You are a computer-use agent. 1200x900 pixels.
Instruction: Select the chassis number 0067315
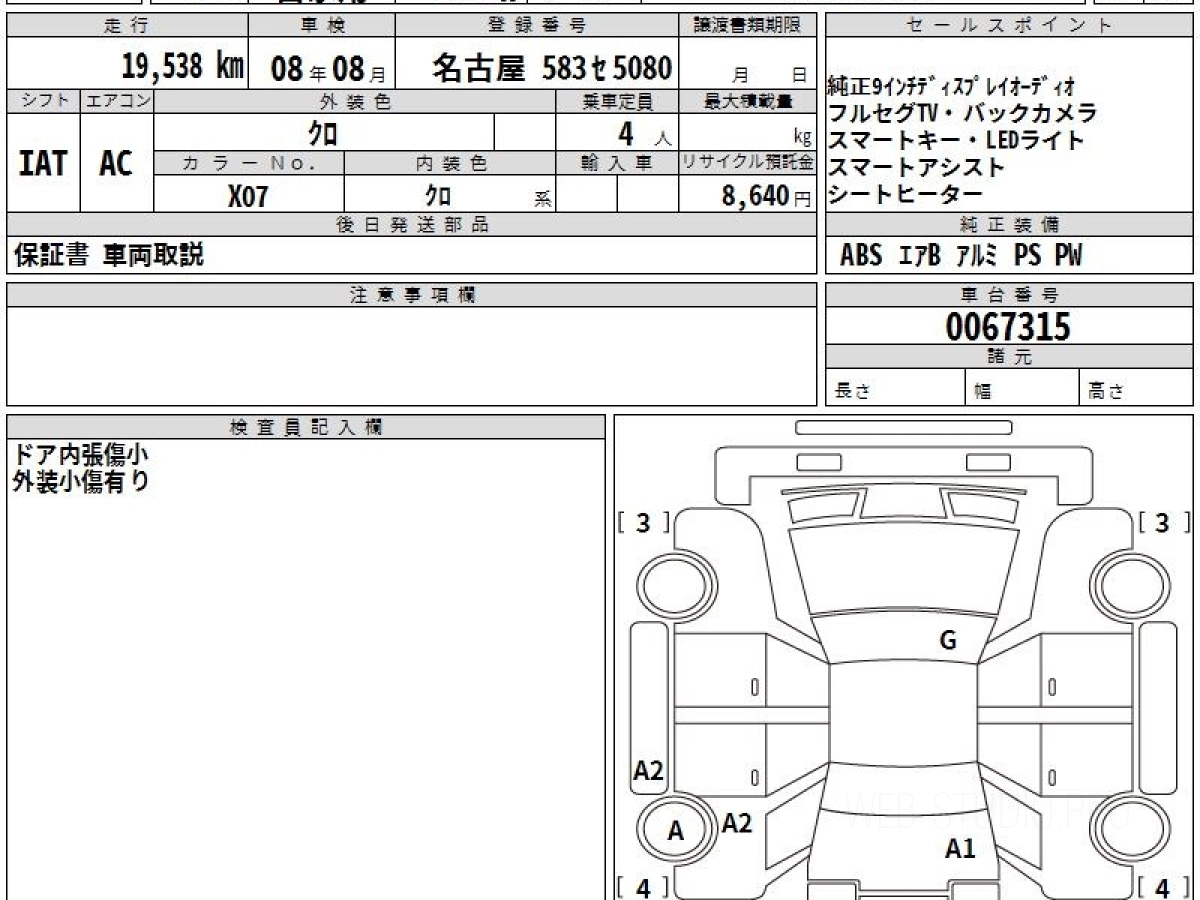pos(1008,326)
